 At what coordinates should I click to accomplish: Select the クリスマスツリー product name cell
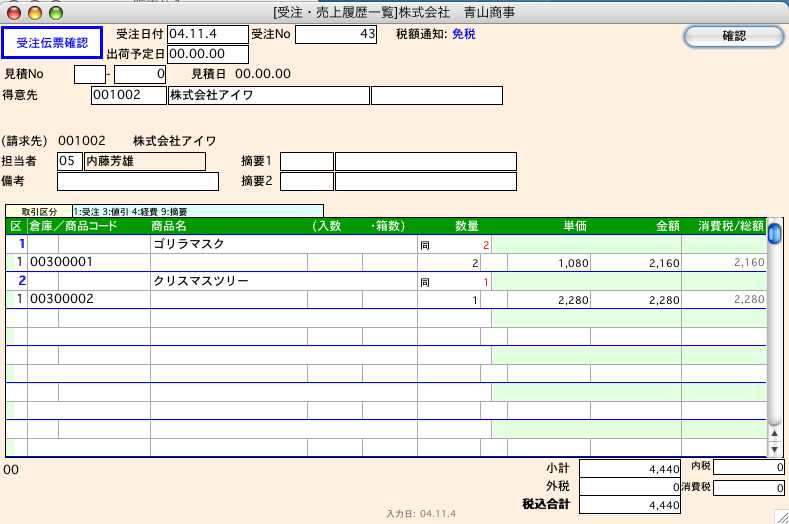pos(282,281)
